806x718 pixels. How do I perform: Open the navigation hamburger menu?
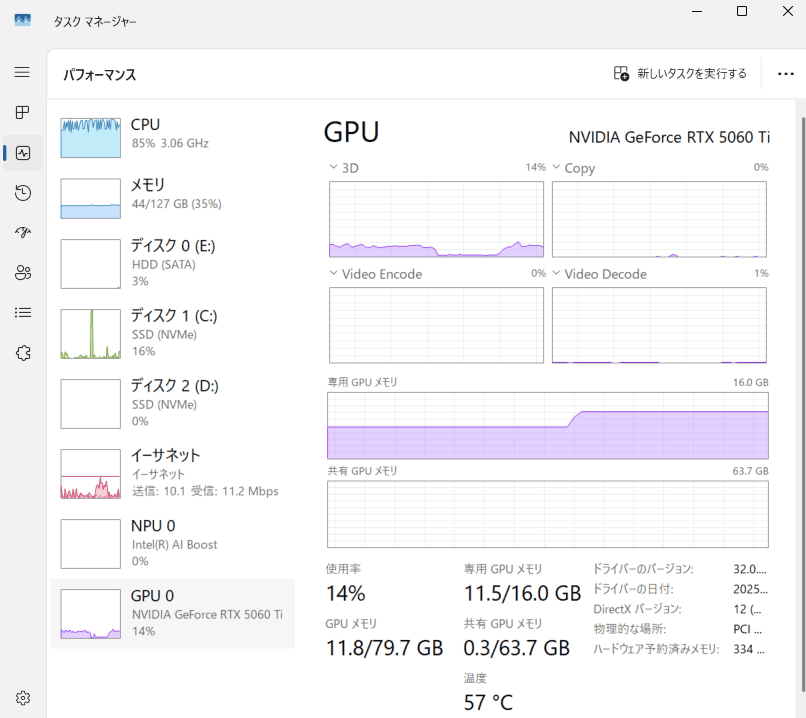click(x=22, y=72)
